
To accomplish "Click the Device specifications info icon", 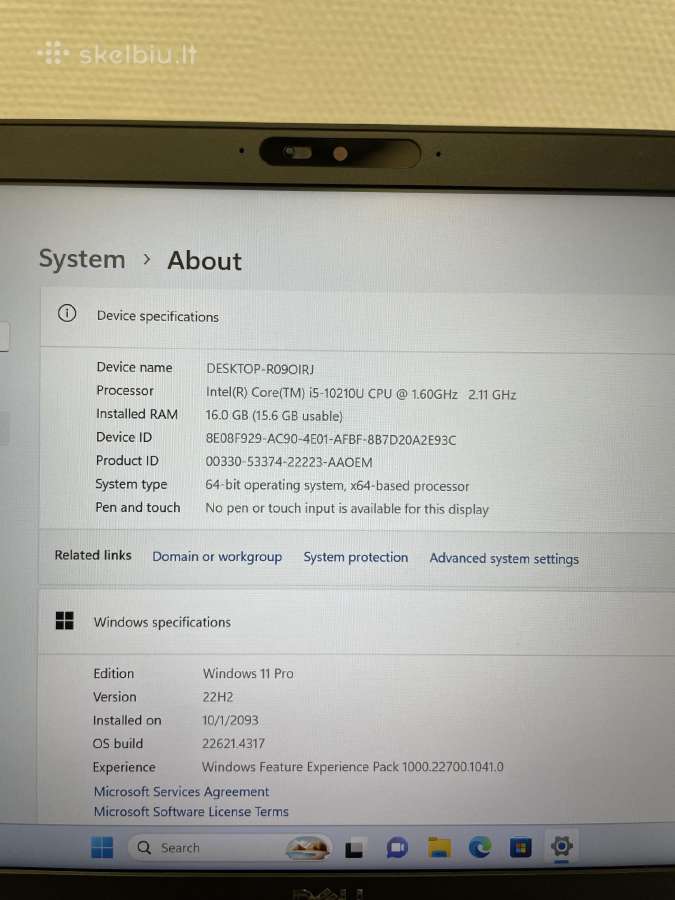I will (67, 313).
